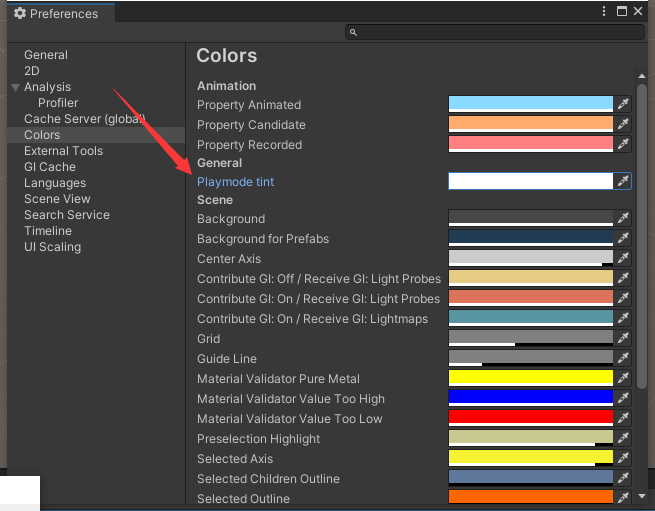The image size is (655, 511).
Task: Open 2D preferences
Action: click(32, 71)
